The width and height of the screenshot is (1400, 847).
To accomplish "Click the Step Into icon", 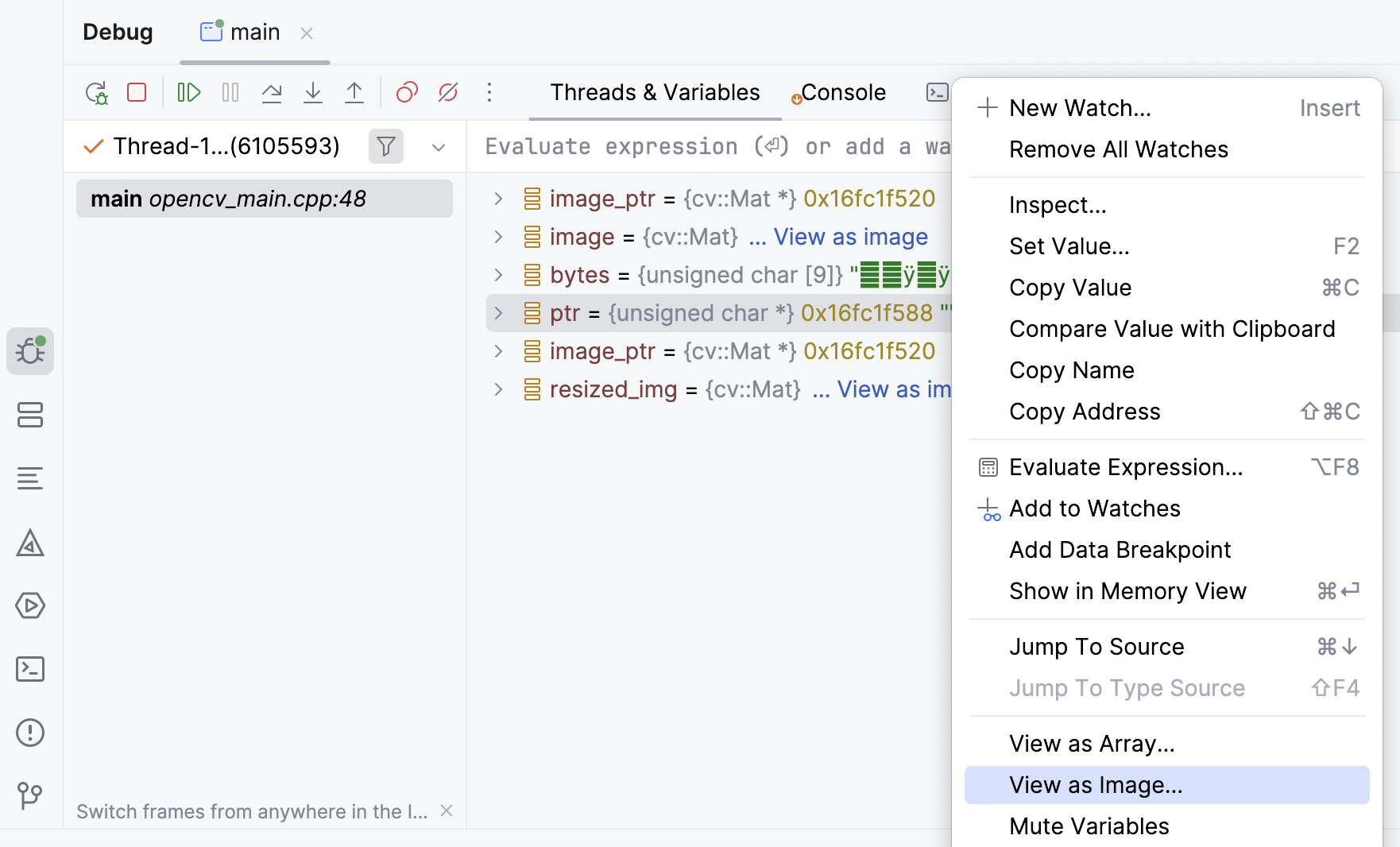I will pyautogui.click(x=313, y=93).
